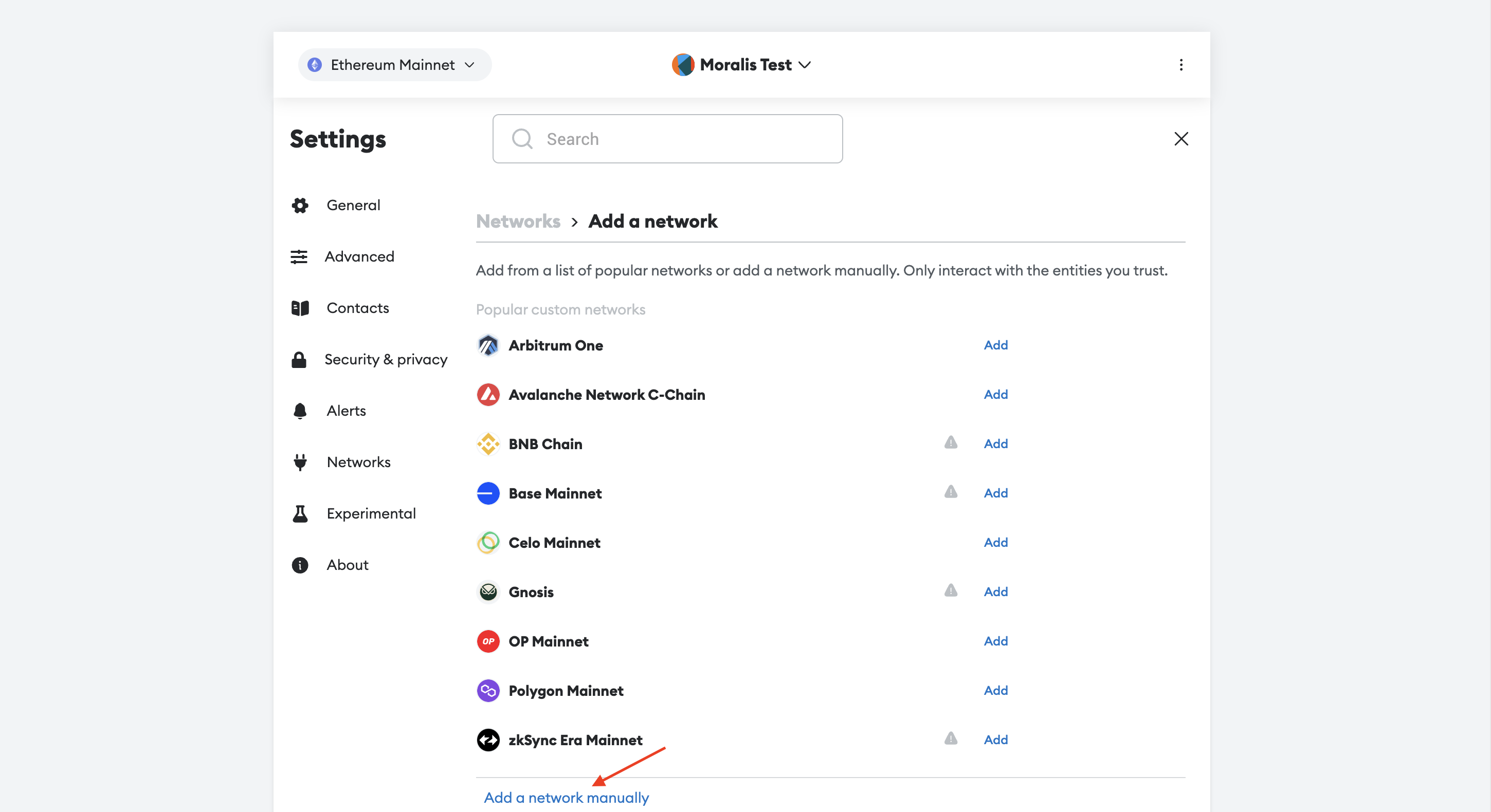
Task: Click the 'Polygon Mainnet' network name
Action: 566,691
